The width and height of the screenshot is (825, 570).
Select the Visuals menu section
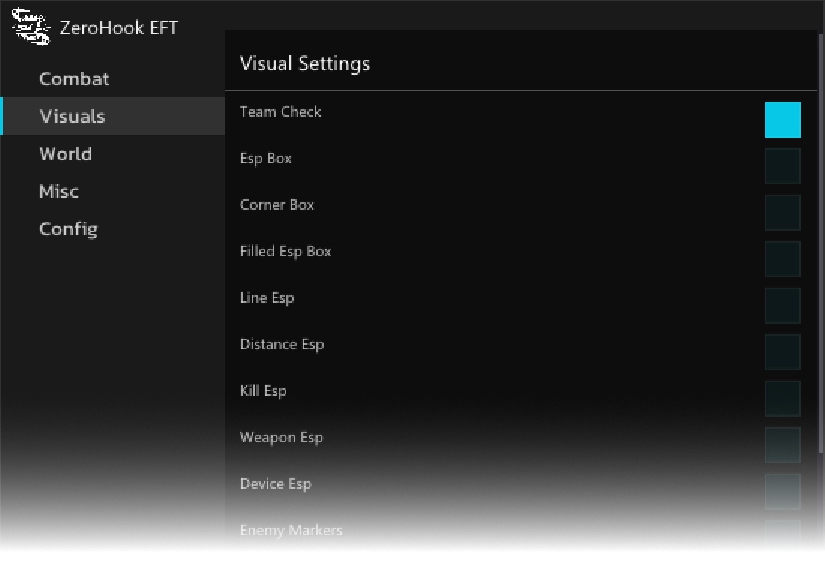click(113, 116)
